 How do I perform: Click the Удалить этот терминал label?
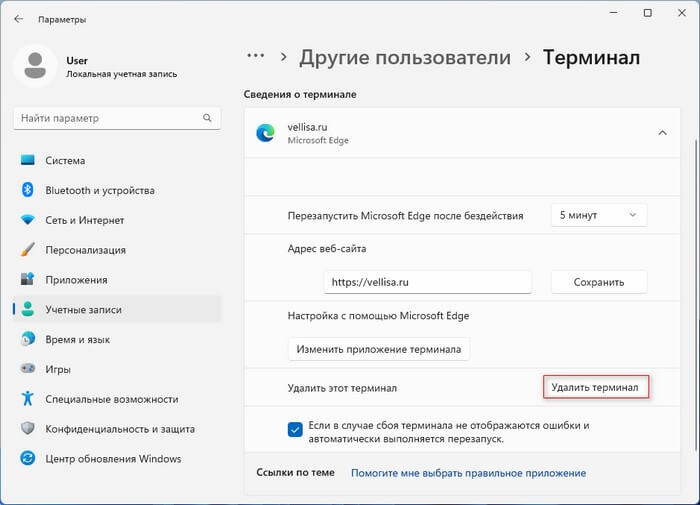(x=342, y=388)
